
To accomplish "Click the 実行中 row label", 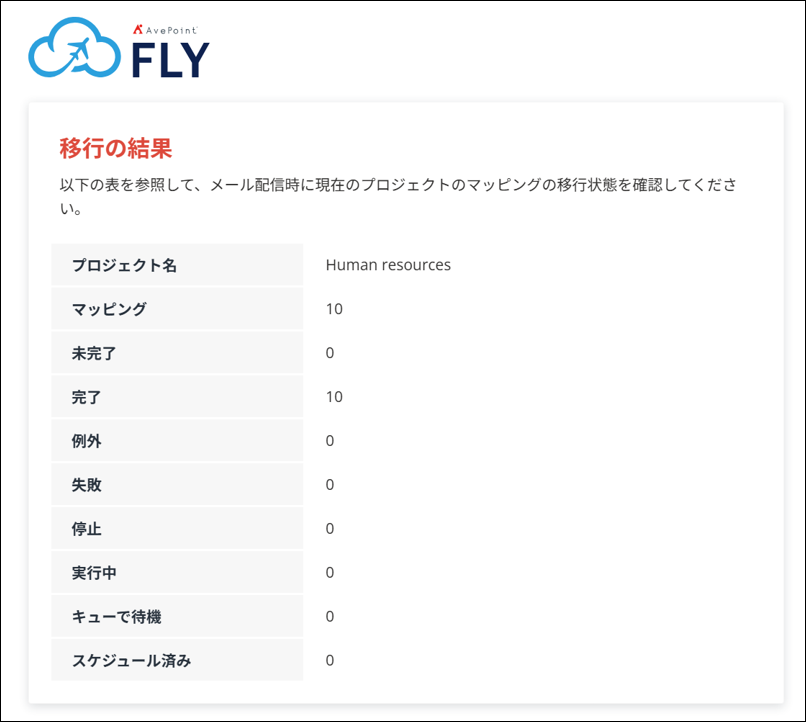I will (x=94, y=573).
